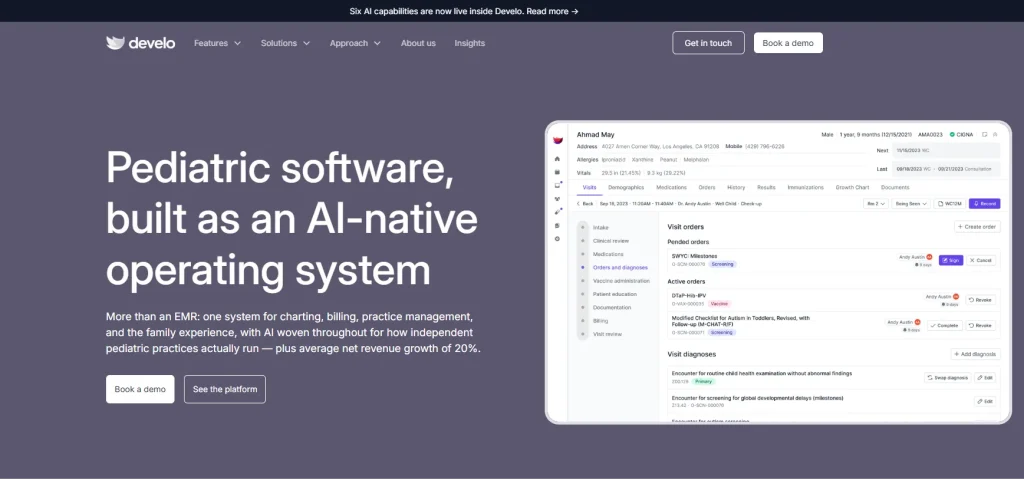Select the Visit review step
Viewport: 1024px width, 480px height.
click(607, 334)
